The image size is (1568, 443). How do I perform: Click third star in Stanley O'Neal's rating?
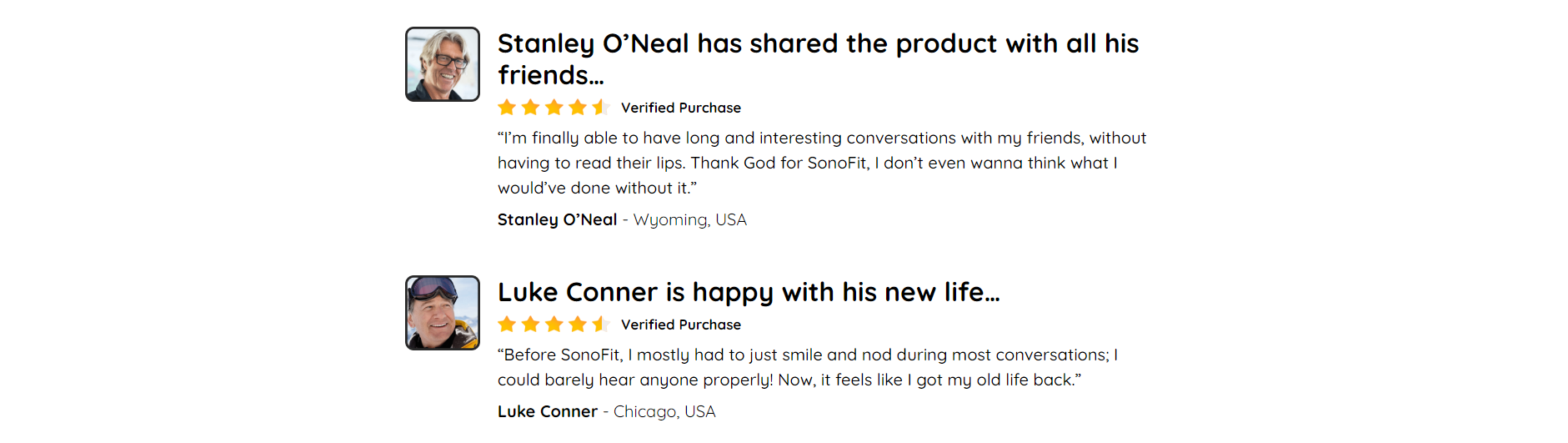[x=554, y=107]
